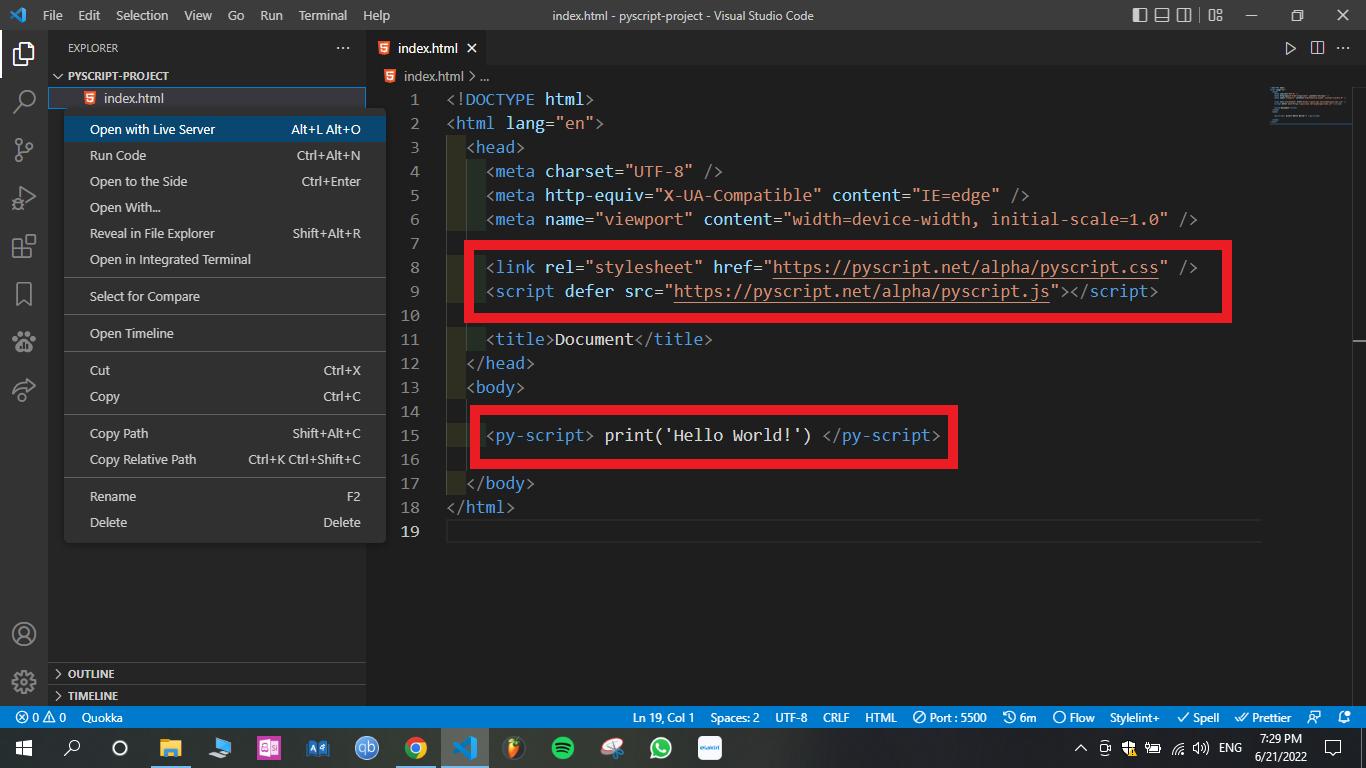Image resolution: width=1366 pixels, height=768 pixels.
Task: Click Ln 19, Col 1 to go to line
Action: 664,718
